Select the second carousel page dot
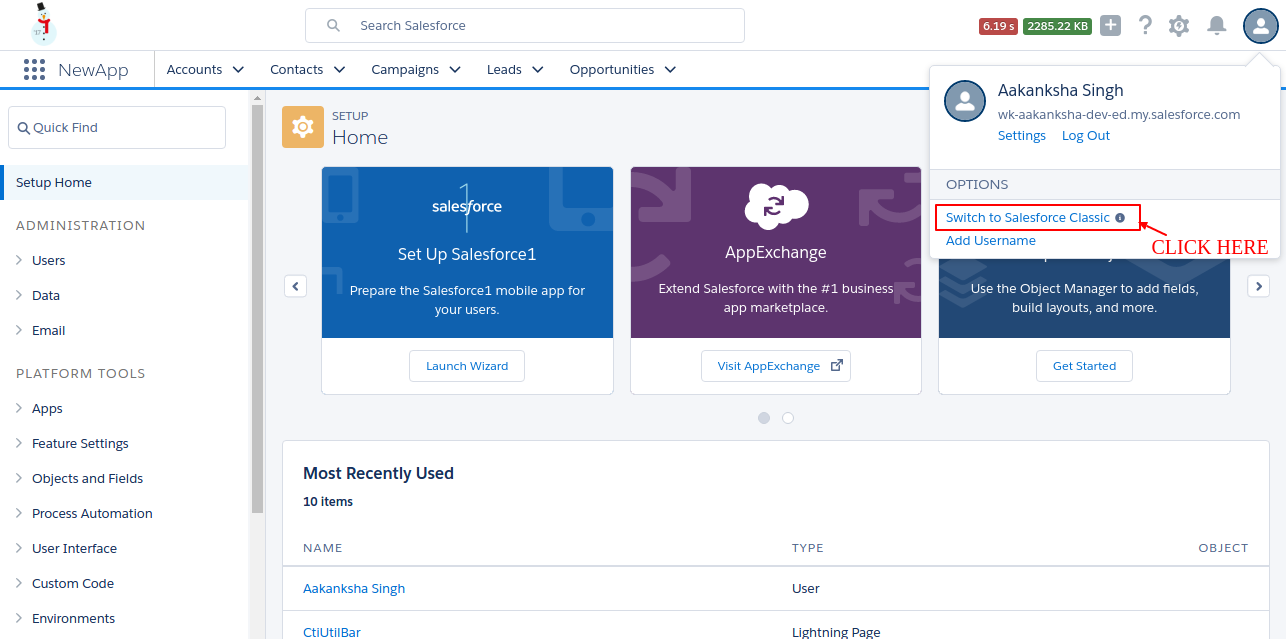The image size is (1286, 639). [x=788, y=418]
